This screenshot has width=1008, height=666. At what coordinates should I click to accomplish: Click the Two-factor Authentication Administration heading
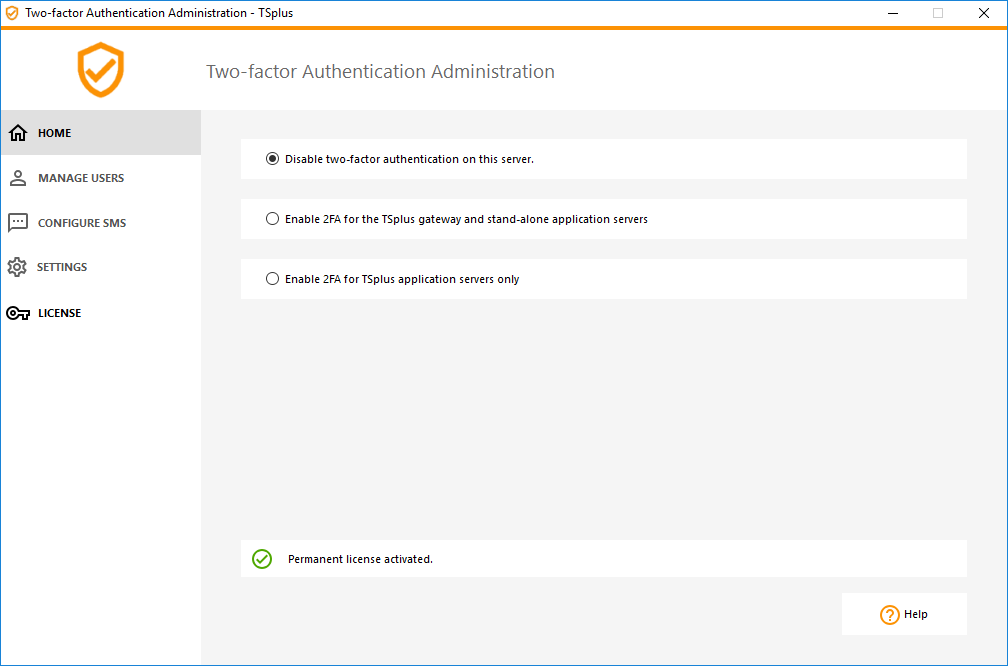pos(380,71)
